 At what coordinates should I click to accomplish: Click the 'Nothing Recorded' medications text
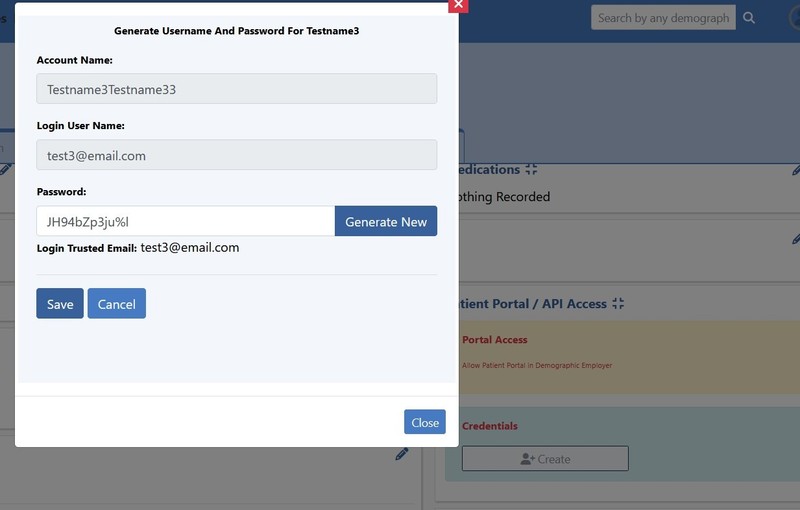pyautogui.click(x=504, y=197)
